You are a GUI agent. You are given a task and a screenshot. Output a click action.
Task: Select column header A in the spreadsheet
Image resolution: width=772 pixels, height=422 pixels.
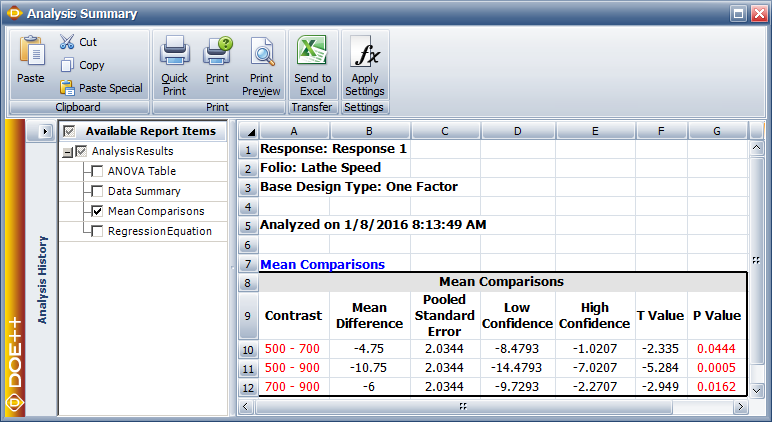pos(294,131)
